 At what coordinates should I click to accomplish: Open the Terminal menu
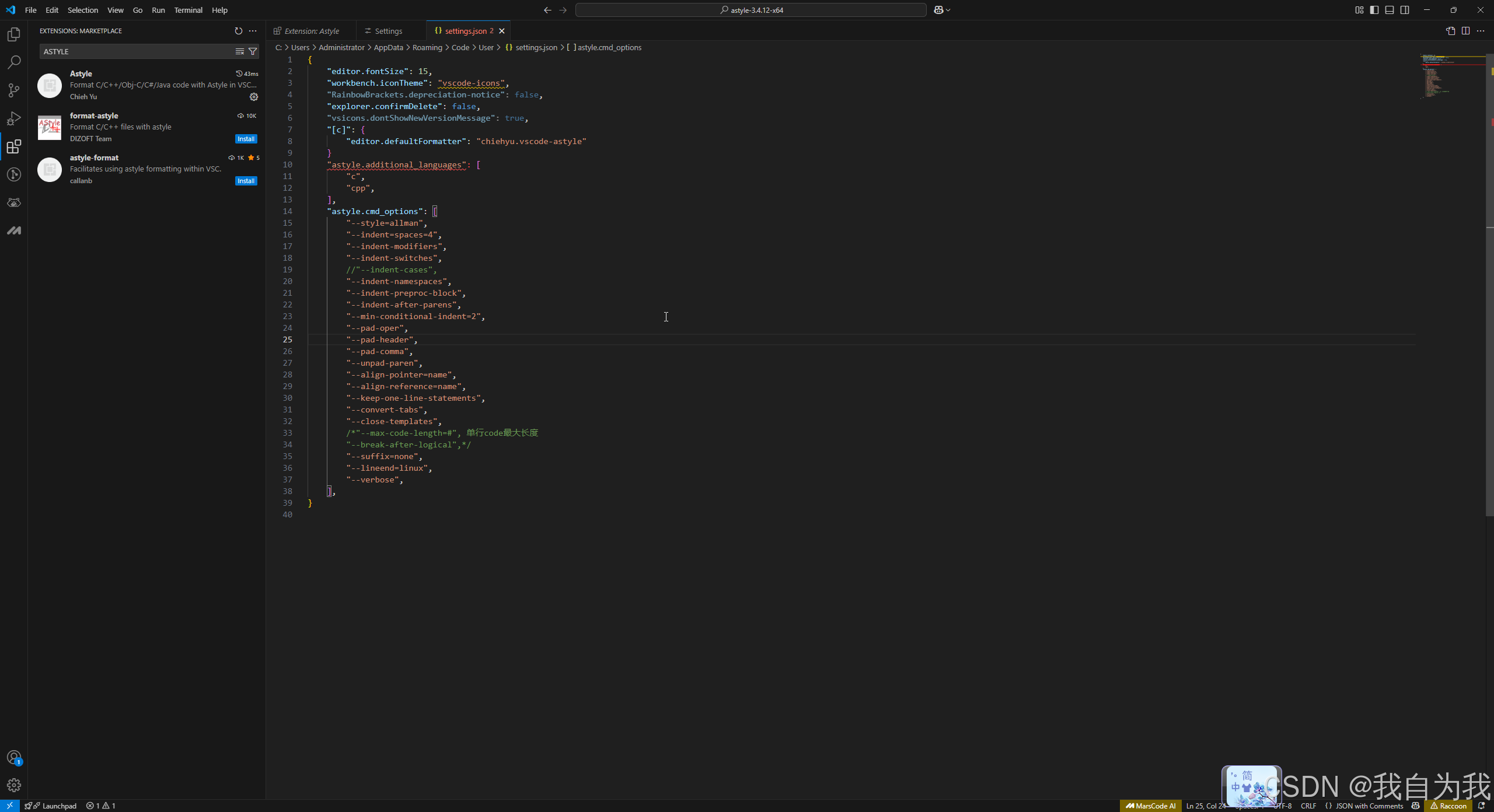188,10
